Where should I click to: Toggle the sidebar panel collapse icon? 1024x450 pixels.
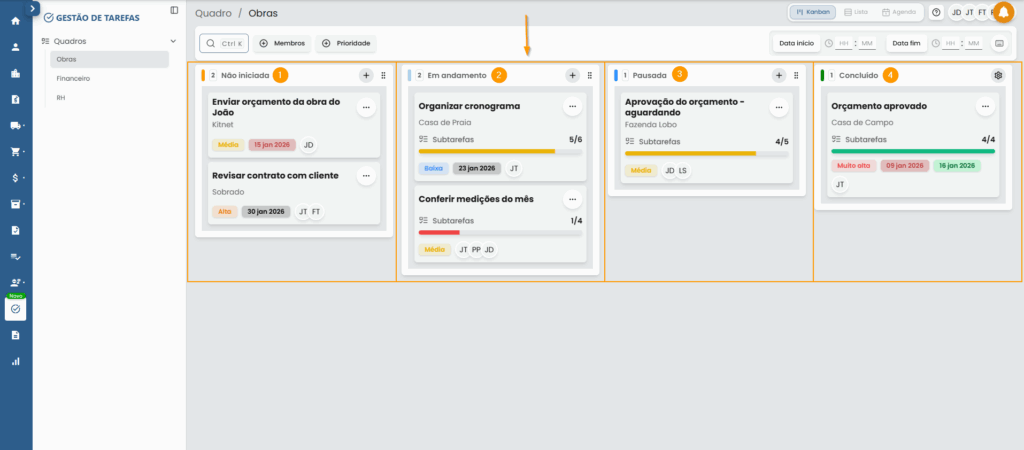click(175, 10)
